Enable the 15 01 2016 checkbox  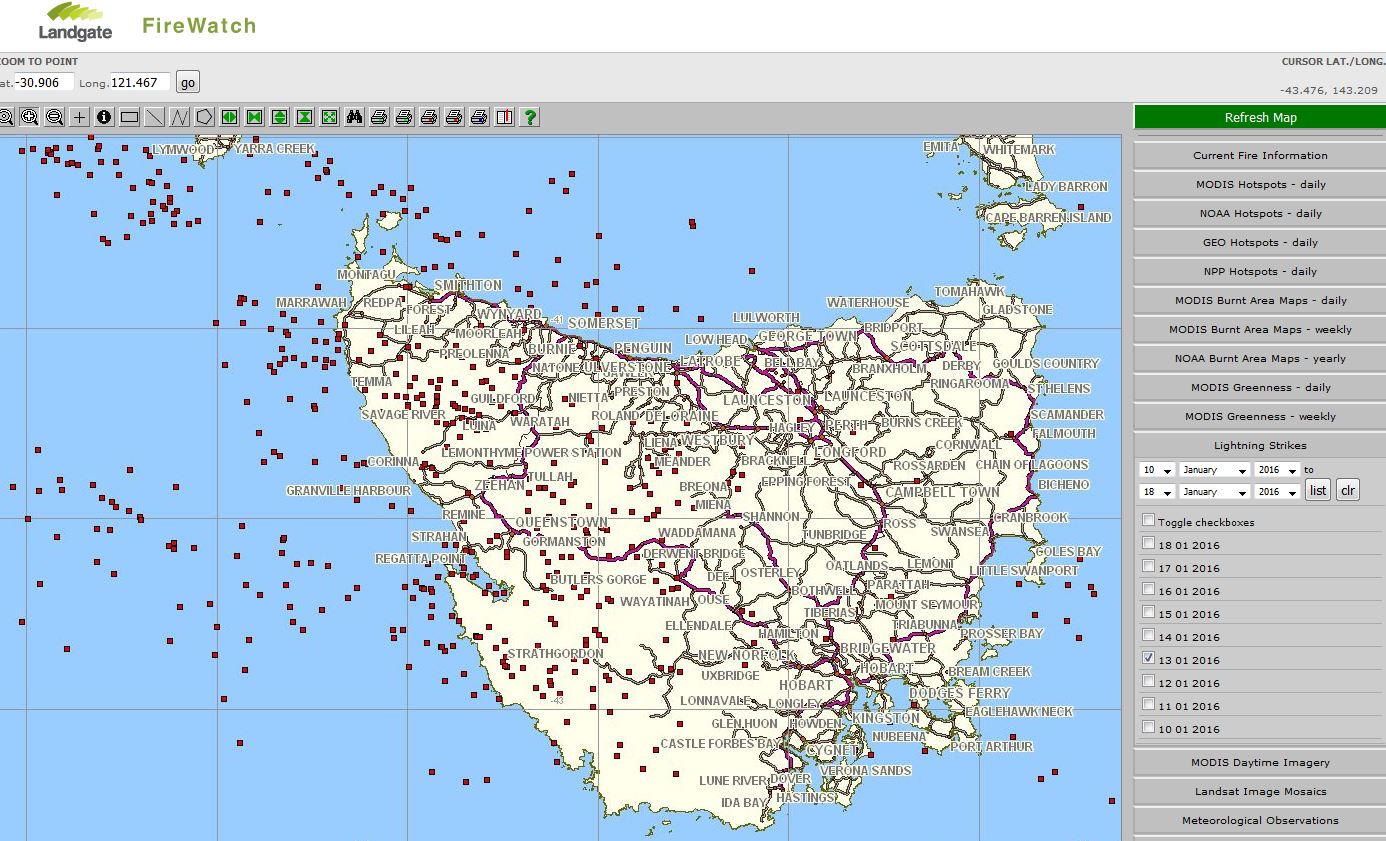coord(1148,612)
